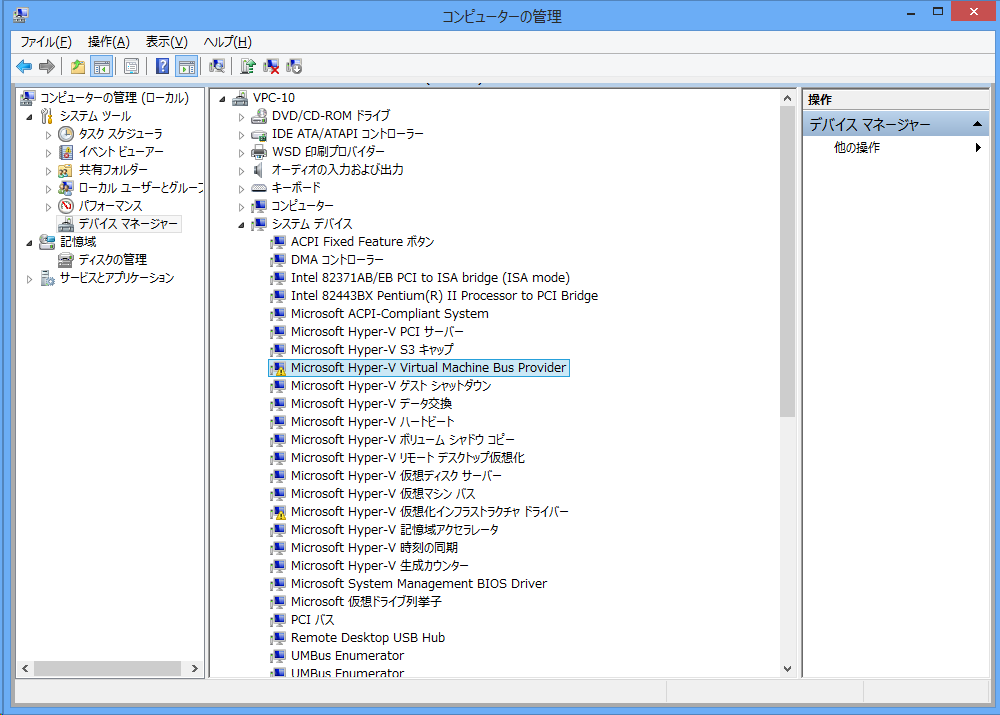
Task: Collapse the デバイス マネージャー actions section arrow
Action: pos(977,124)
